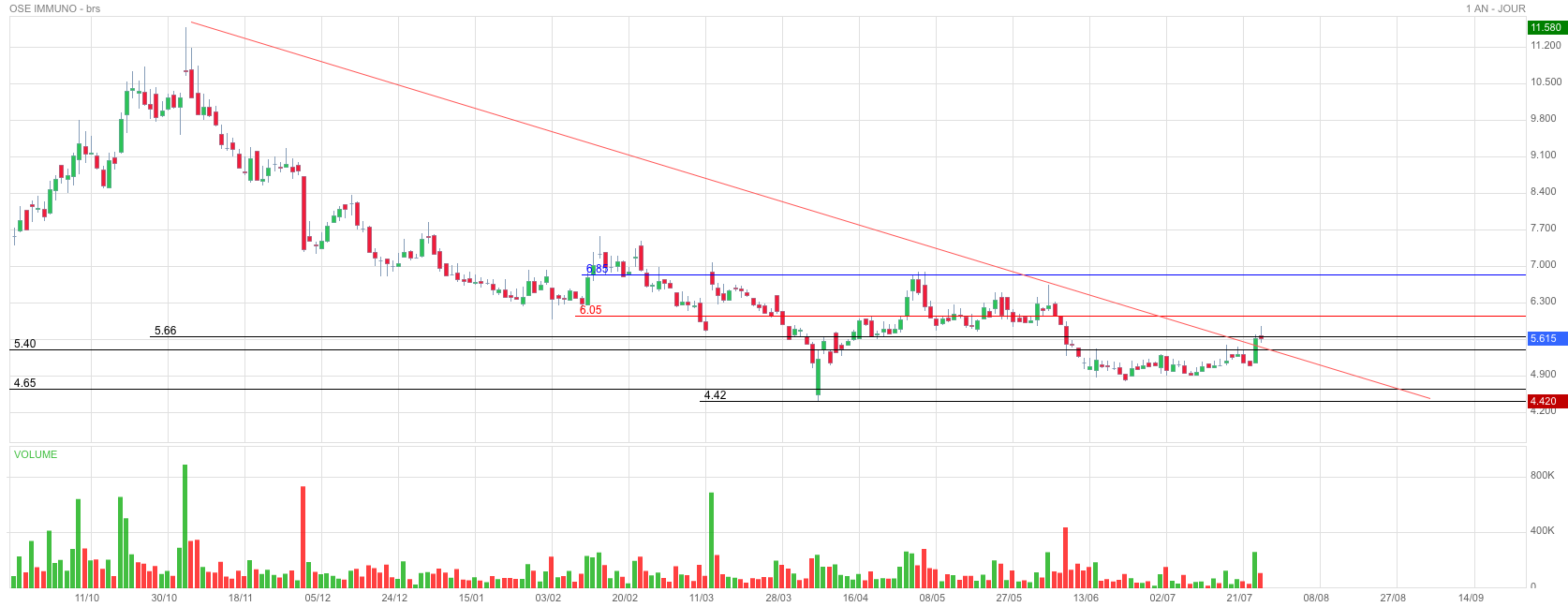1568x607 pixels.
Task: Click the blue 5.615 current price tag
Action: [x=1546, y=338]
